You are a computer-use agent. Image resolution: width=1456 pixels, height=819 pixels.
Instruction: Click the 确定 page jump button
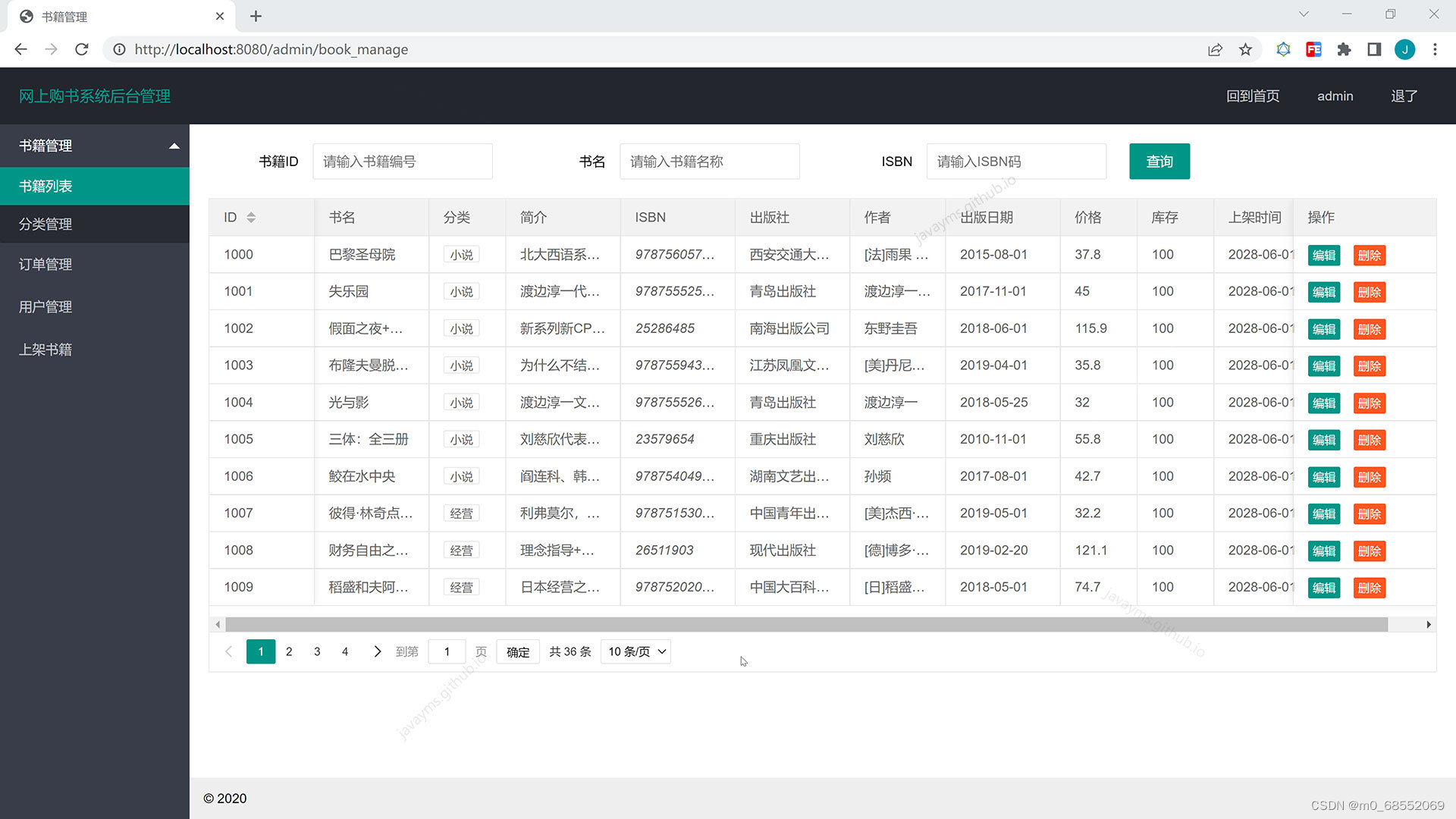tap(518, 652)
